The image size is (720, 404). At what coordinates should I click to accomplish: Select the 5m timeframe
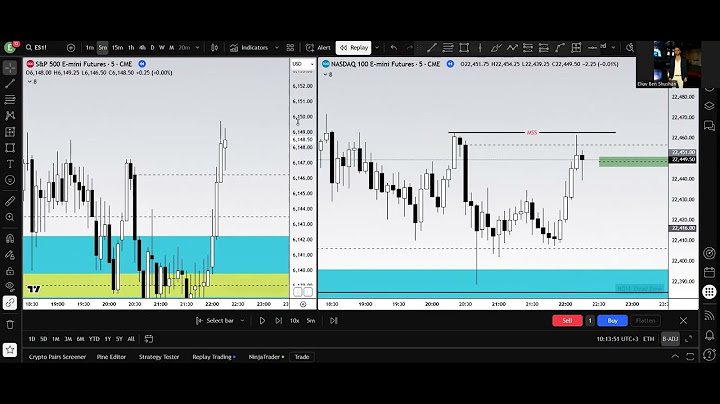[103, 47]
